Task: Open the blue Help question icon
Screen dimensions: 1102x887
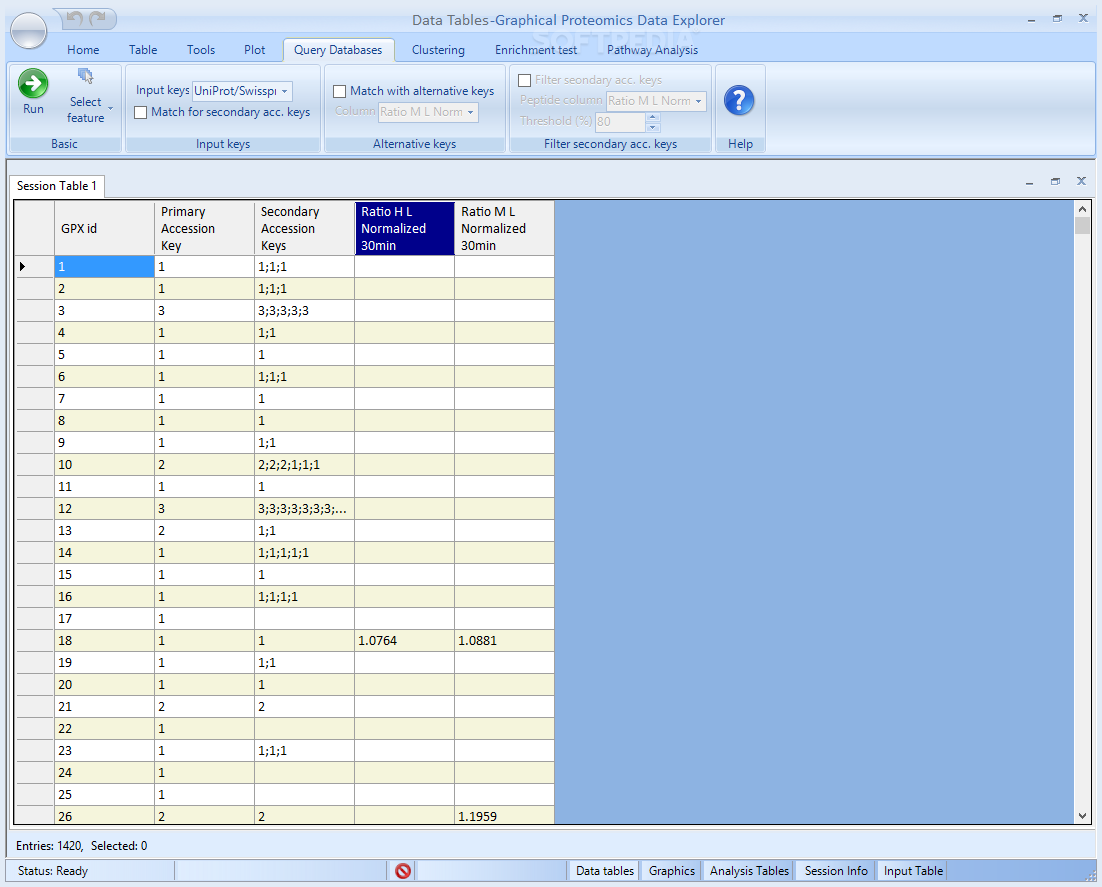Action: click(739, 101)
